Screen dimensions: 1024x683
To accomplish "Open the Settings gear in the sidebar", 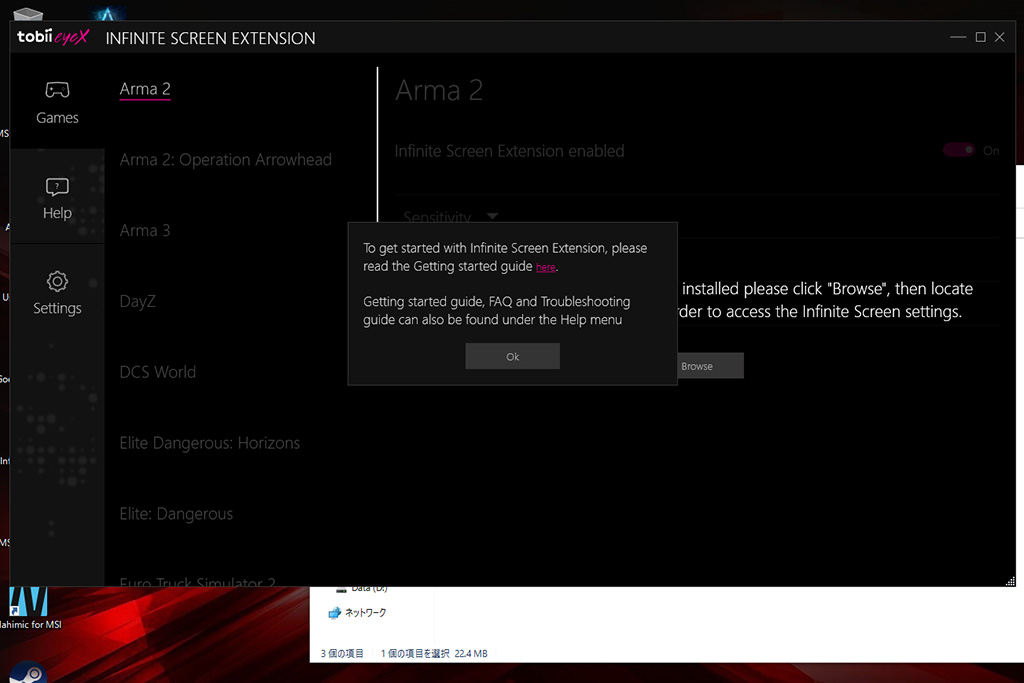I will 57,293.
